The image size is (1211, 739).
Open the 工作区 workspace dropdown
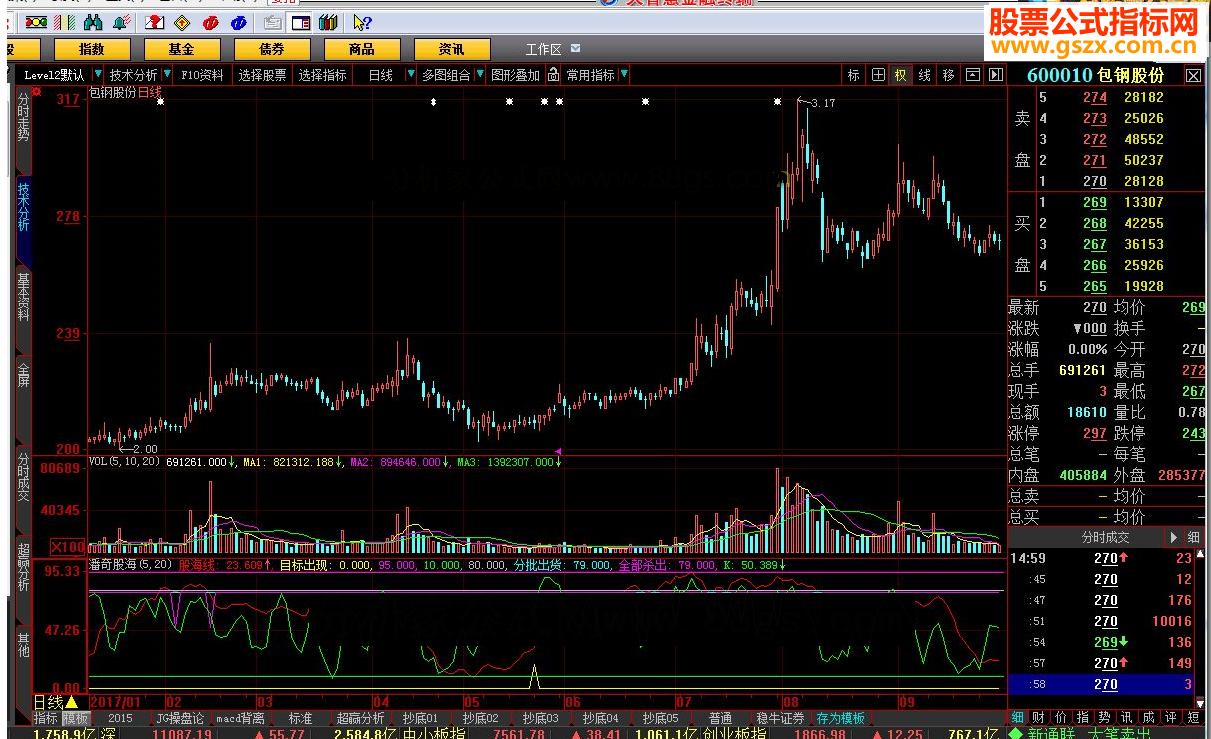pyautogui.click(x=577, y=49)
